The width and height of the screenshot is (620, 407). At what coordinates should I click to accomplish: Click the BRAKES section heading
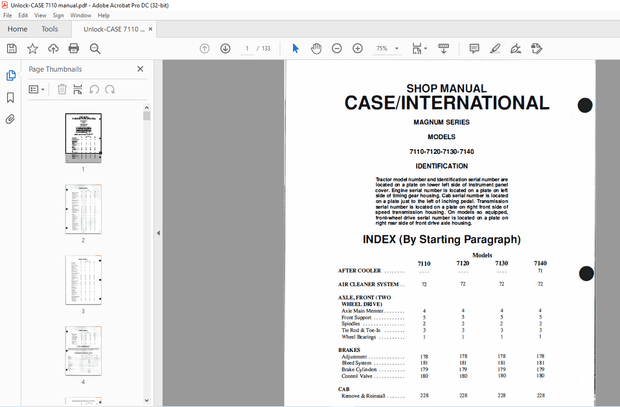pos(349,350)
